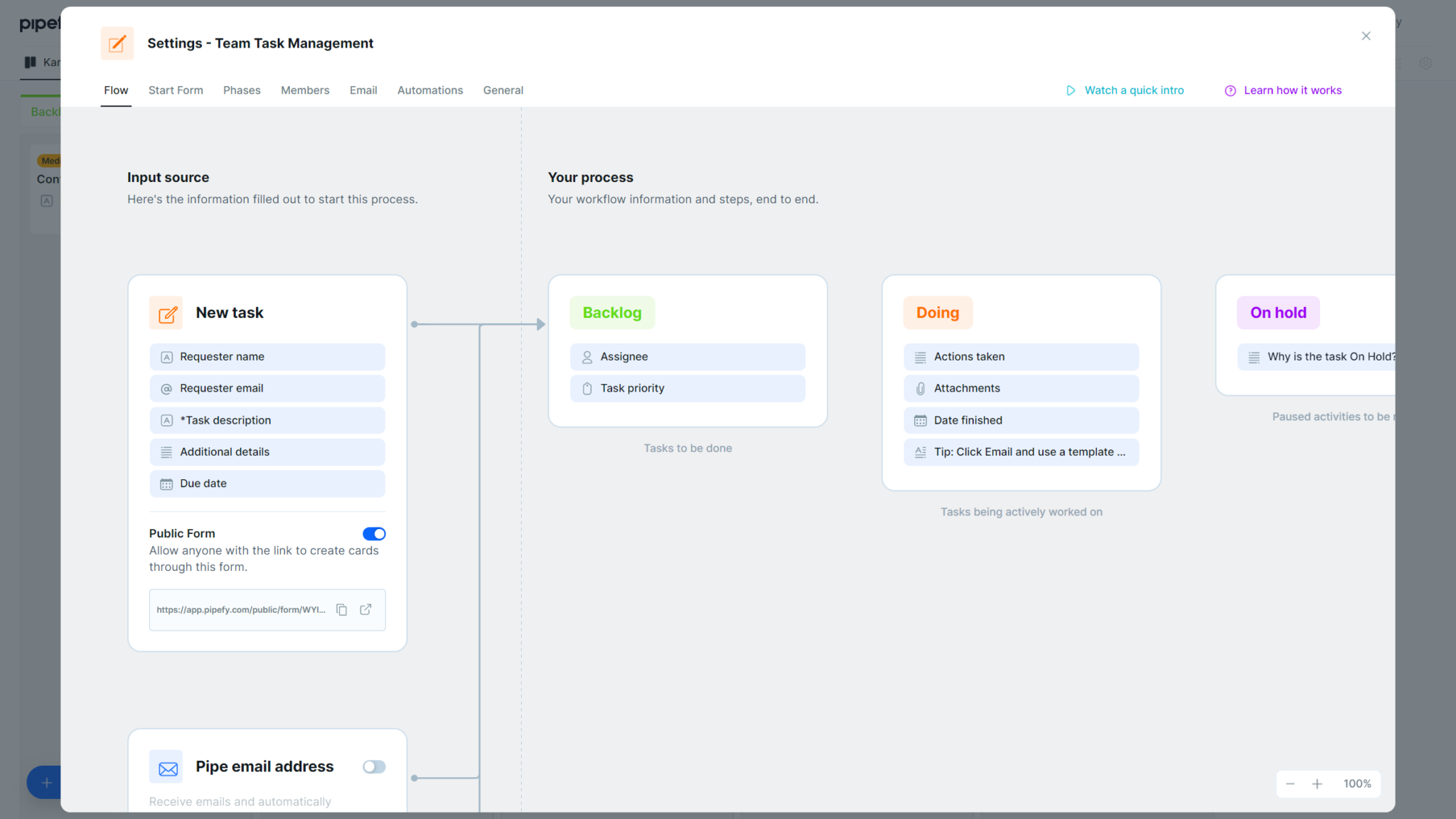
Task: Click Watch a quick intro
Action: pos(1134,90)
